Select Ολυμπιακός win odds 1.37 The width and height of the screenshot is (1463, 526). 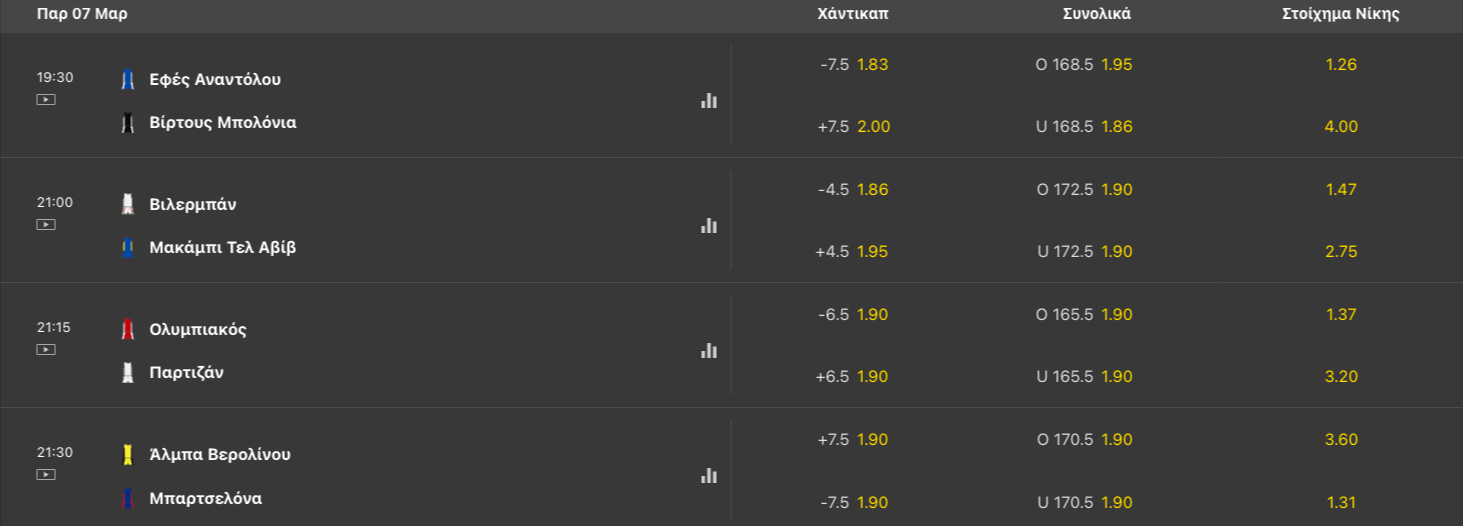pos(1341,314)
